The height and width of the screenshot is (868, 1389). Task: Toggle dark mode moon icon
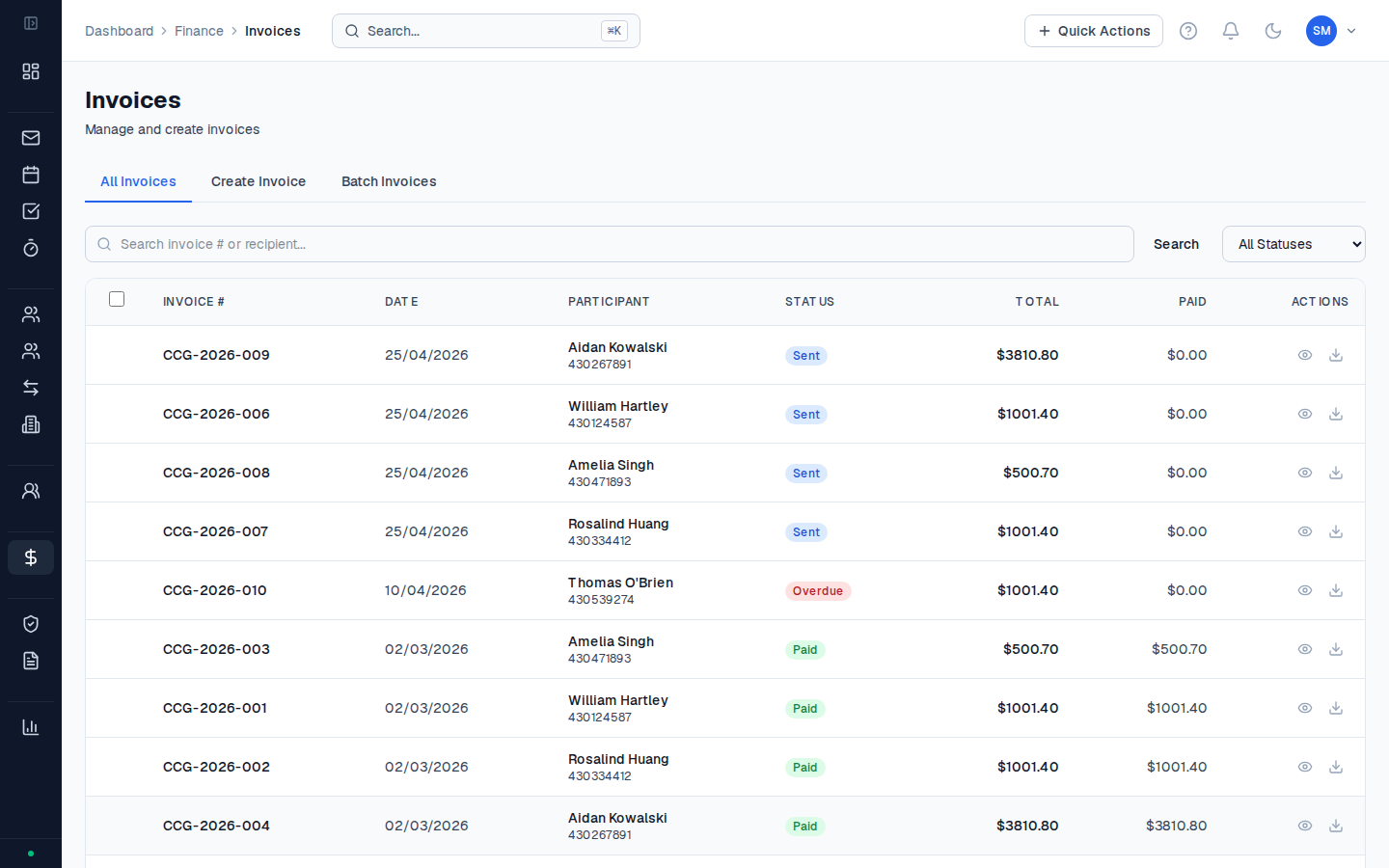[1273, 31]
